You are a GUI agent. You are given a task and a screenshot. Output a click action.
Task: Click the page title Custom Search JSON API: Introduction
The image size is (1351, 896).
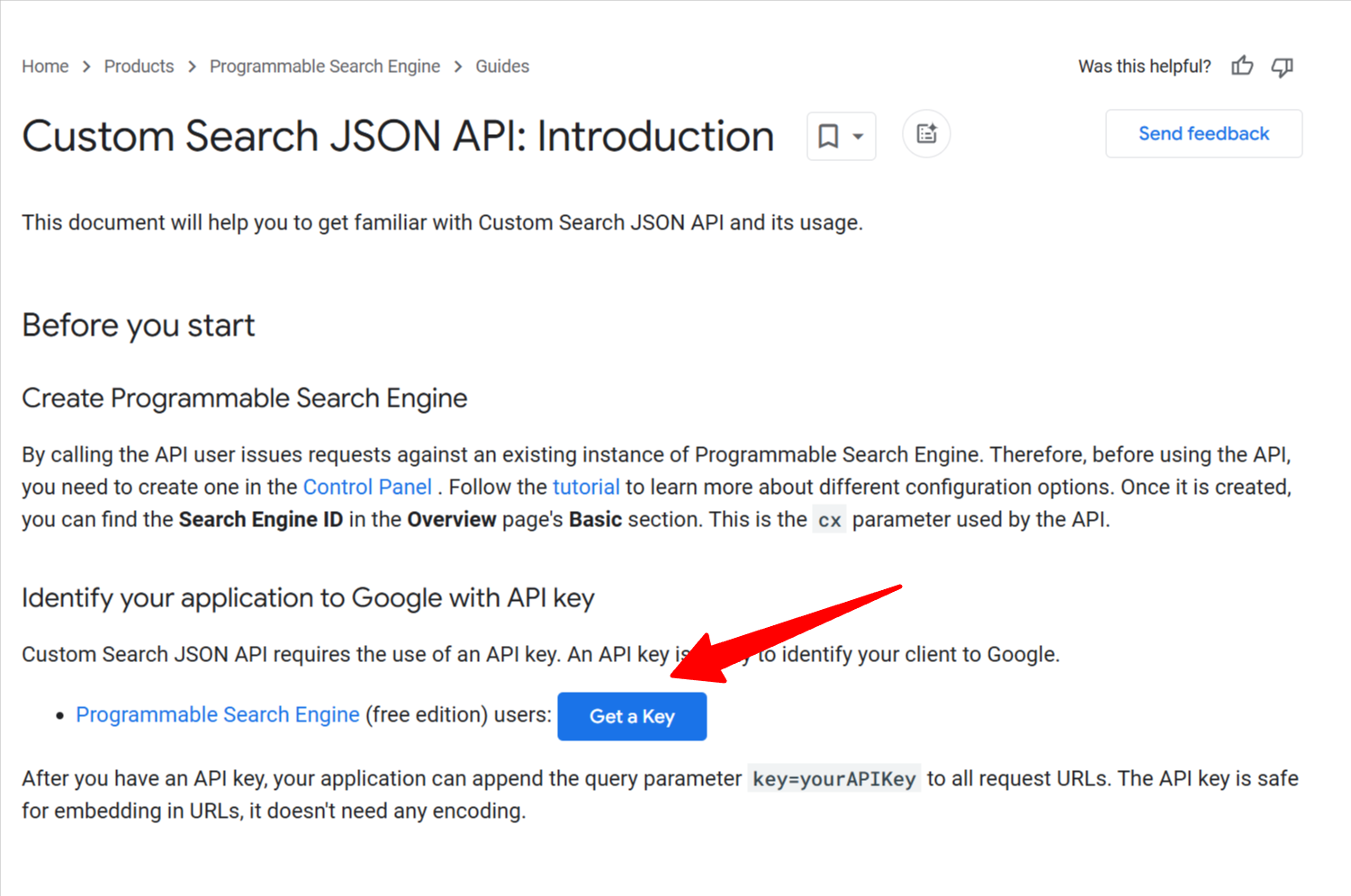tap(398, 137)
